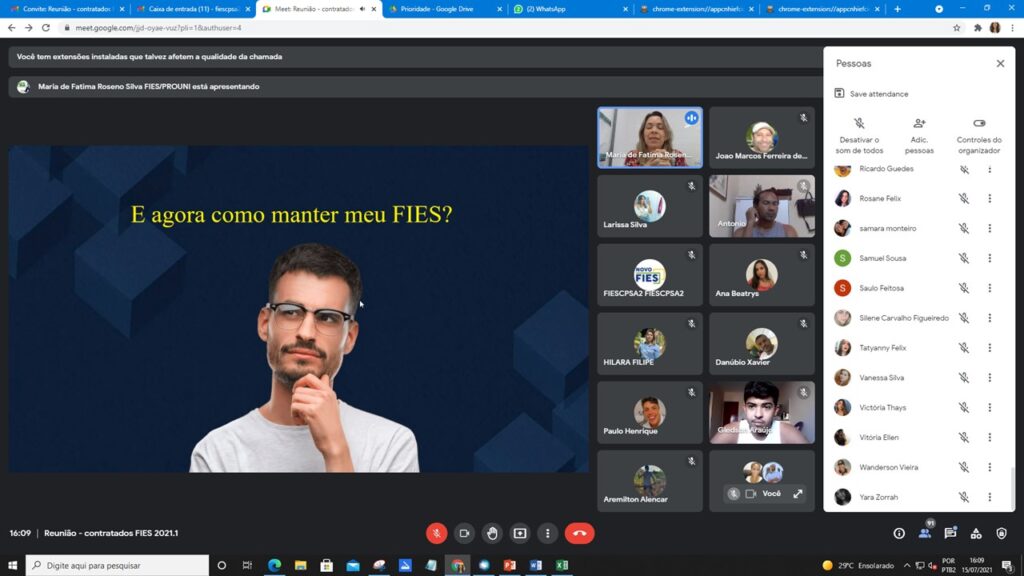Toggle the microphone mute button in call controls
The height and width of the screenshot is (576, 1024).
436,534
